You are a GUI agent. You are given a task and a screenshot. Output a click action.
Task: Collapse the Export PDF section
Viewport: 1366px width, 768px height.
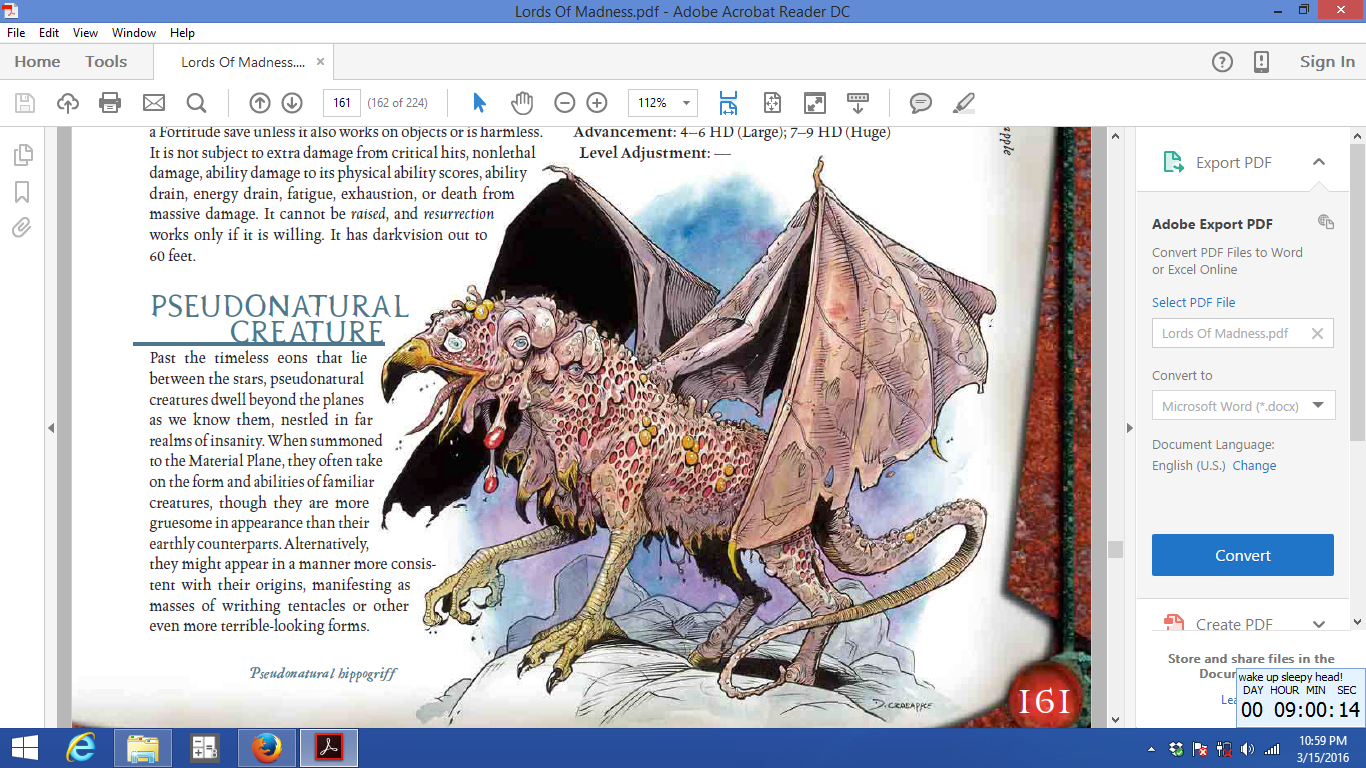[1319, 162]
